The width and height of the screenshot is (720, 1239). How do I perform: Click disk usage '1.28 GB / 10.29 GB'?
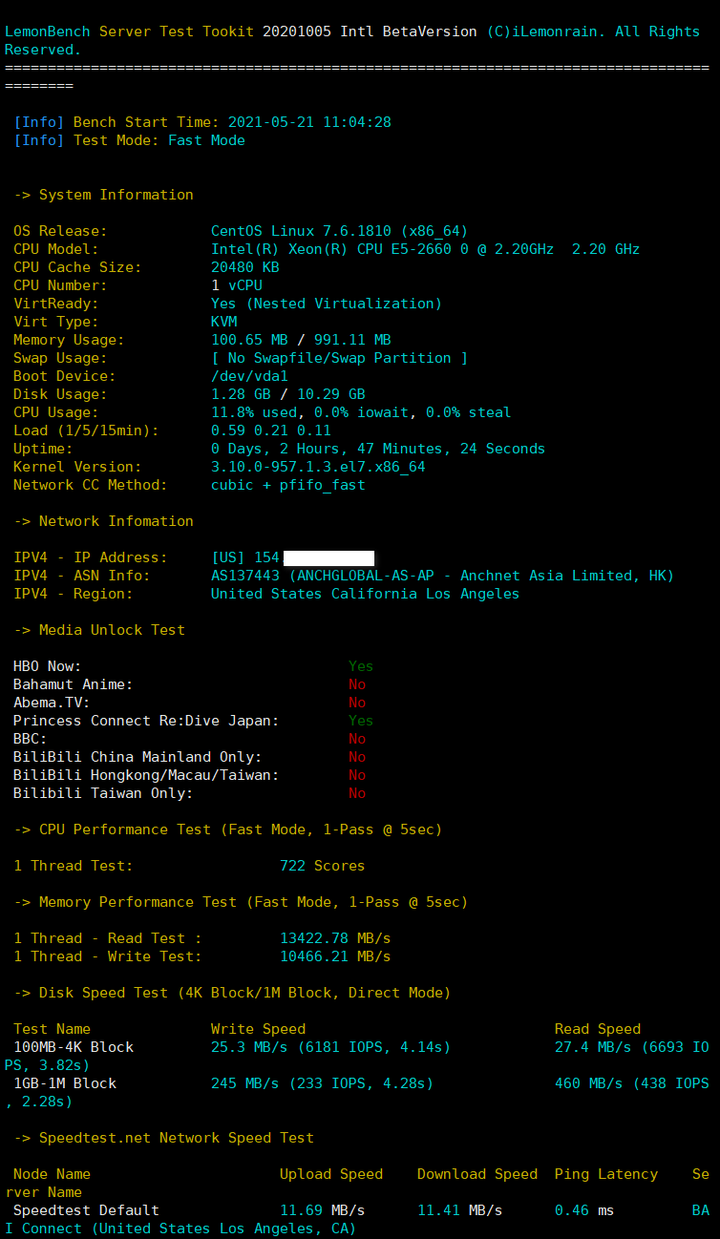288,394
